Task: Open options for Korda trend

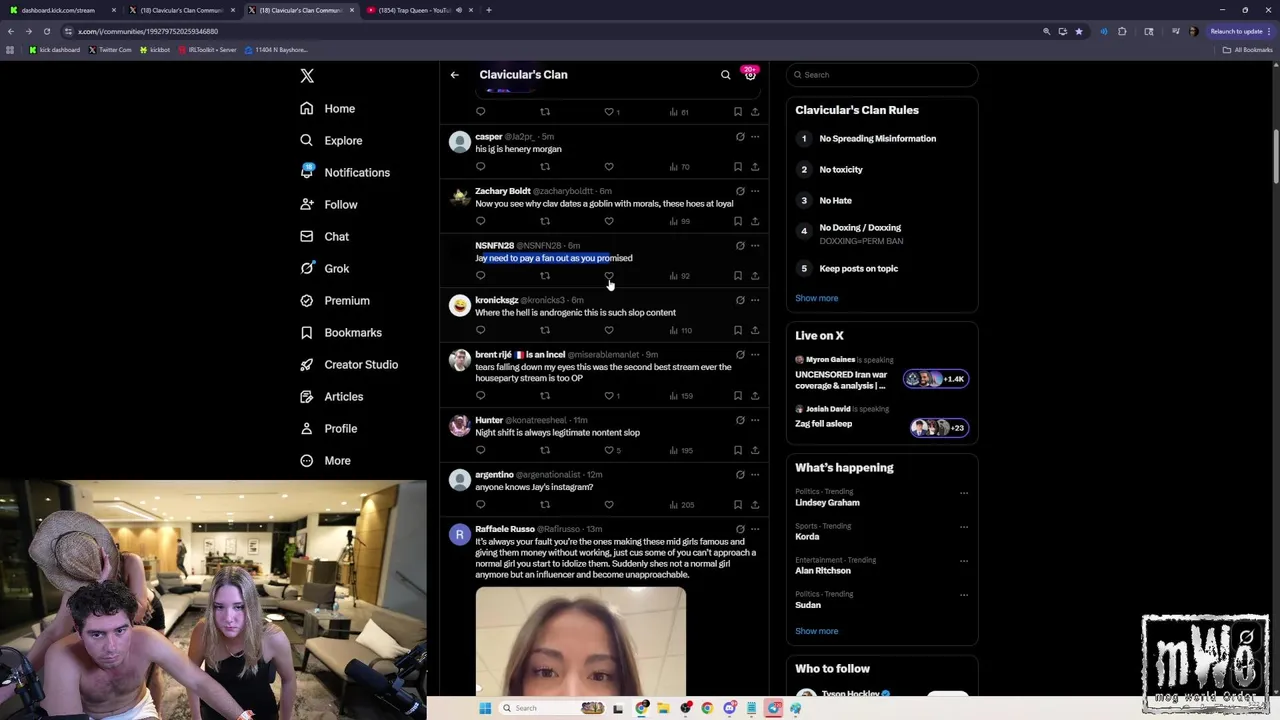Action: click(964, 527)
